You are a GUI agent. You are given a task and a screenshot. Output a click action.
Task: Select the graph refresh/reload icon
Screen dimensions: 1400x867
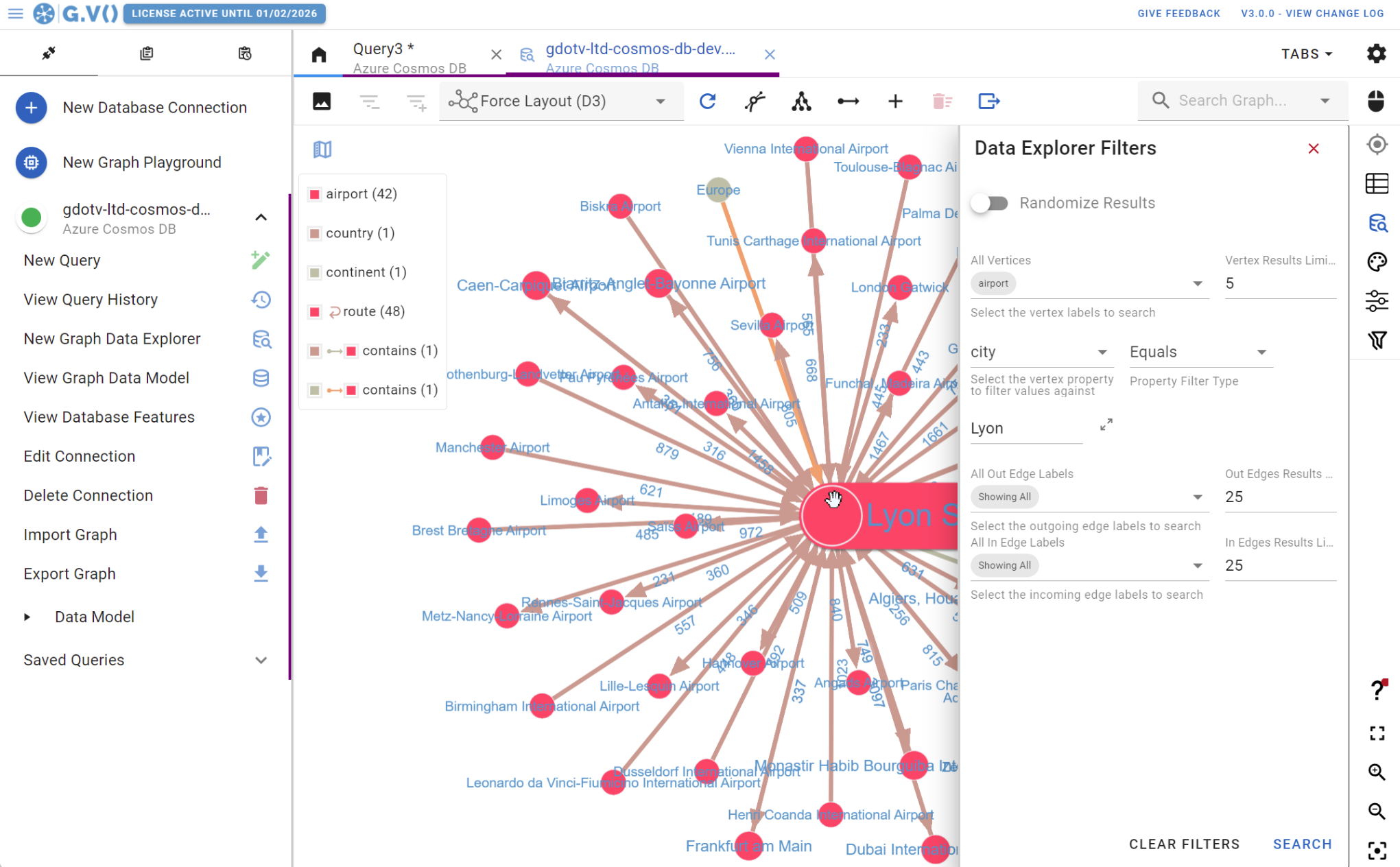[x=707, y=101]
